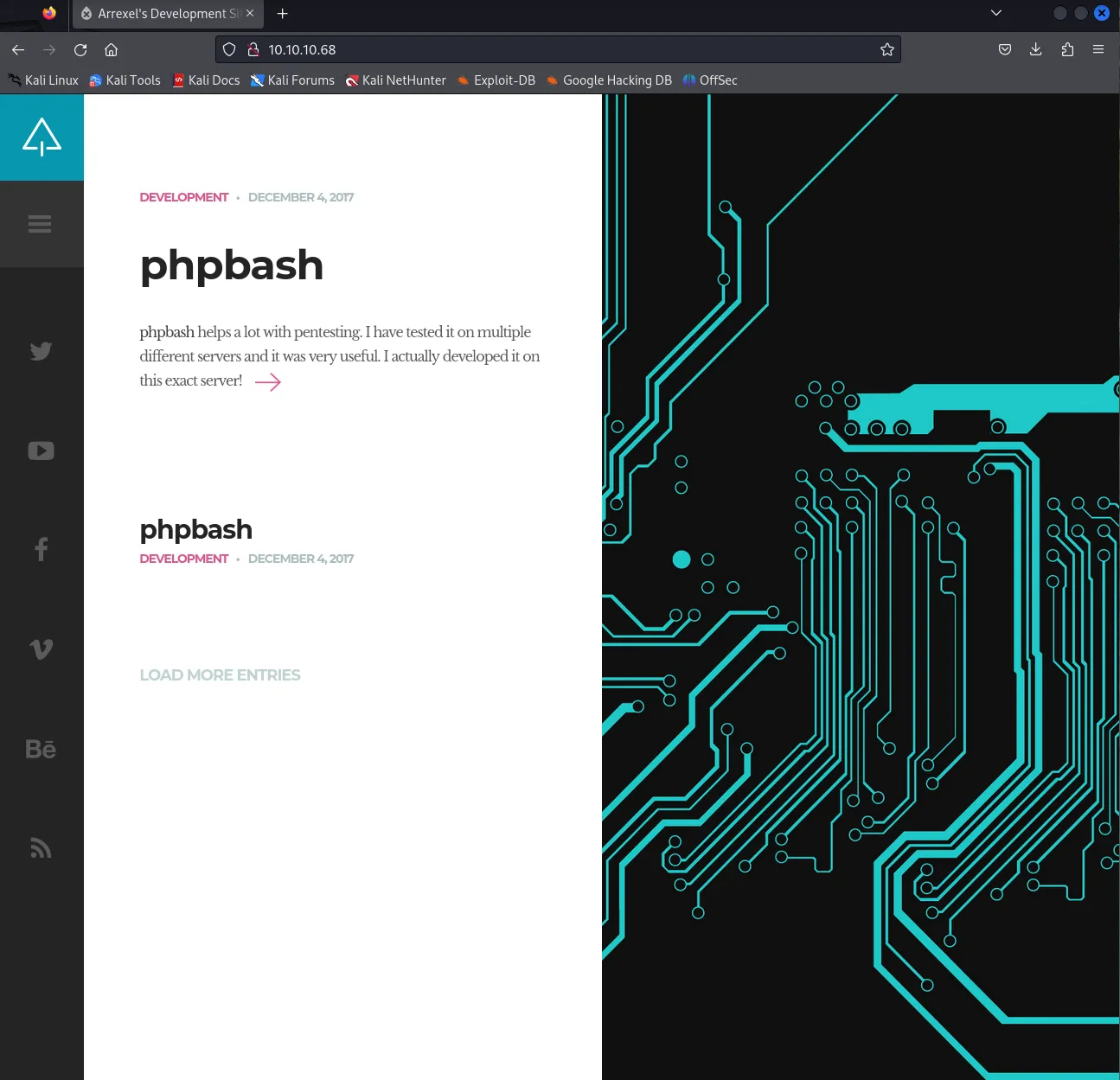Image resolution: width=1120 pixels, height=1080 pixels.
Task: Open the Behance sidebar link
Action: [41, 749]
